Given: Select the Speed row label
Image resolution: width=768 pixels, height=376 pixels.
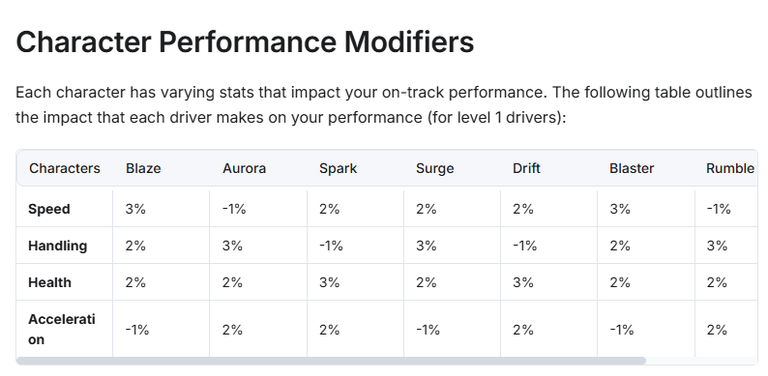Looking at the screenshot, I should coord(49,209).
